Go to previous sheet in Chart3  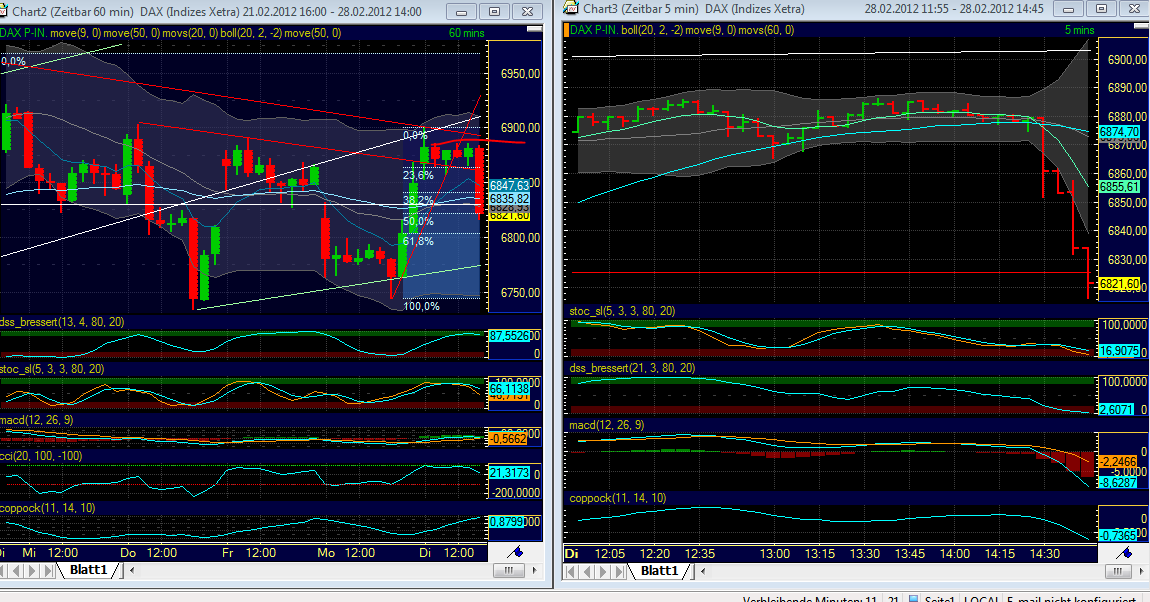coord(588,570)
